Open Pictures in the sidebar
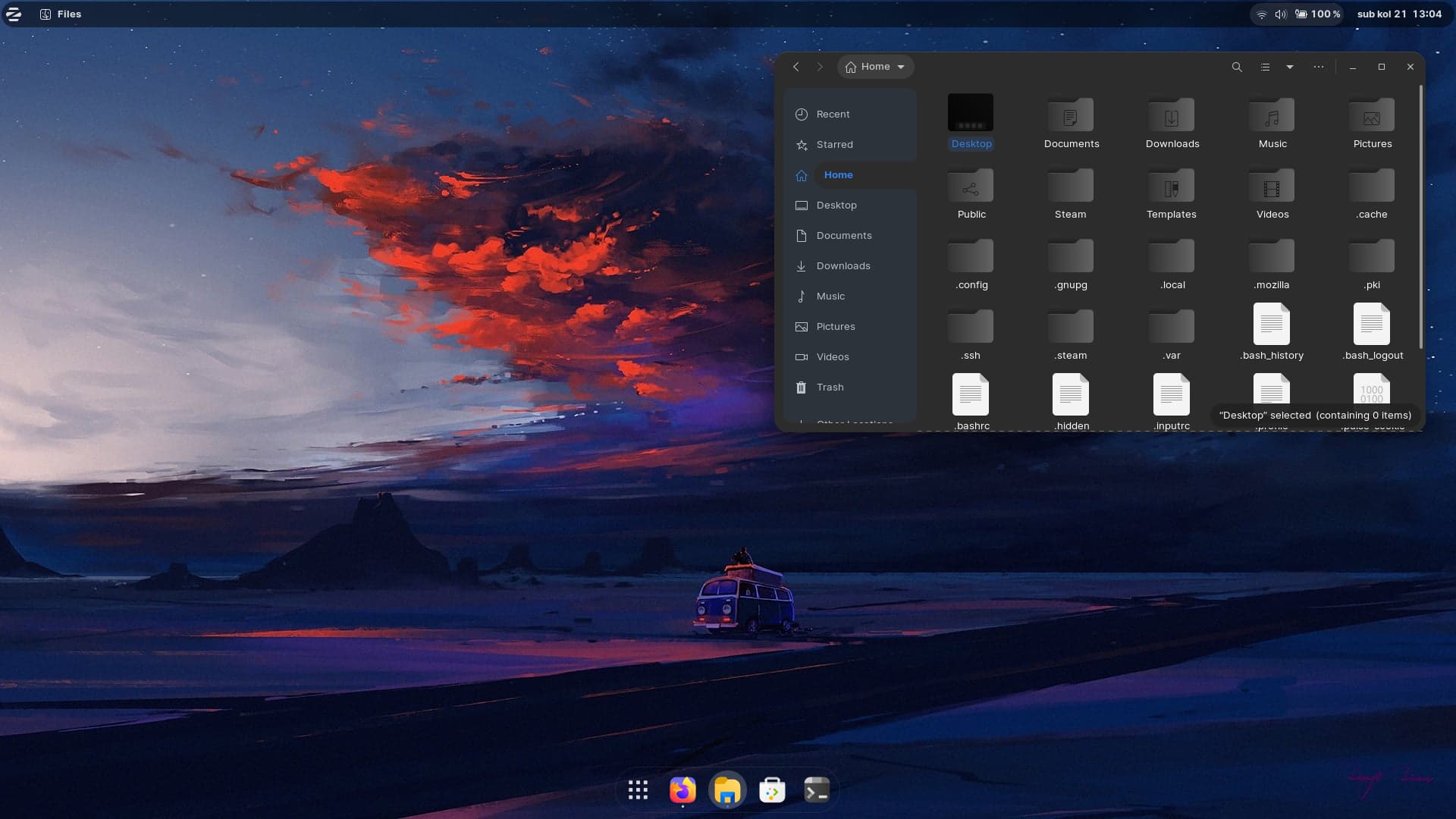 point(850,326)
